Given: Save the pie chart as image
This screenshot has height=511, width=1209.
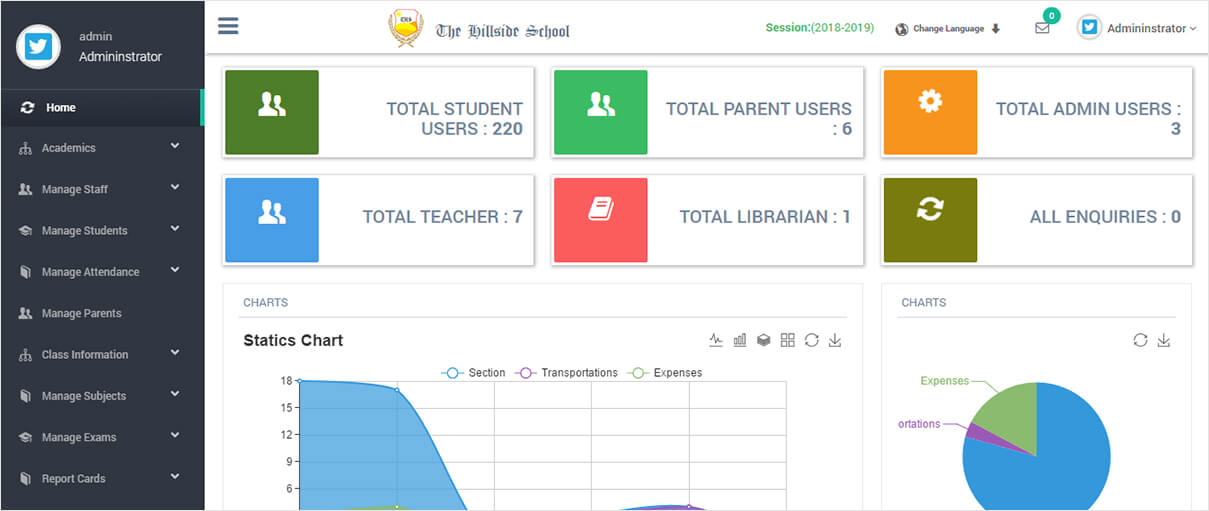Looking at the screenshot, I should (x=1164, y=340).
